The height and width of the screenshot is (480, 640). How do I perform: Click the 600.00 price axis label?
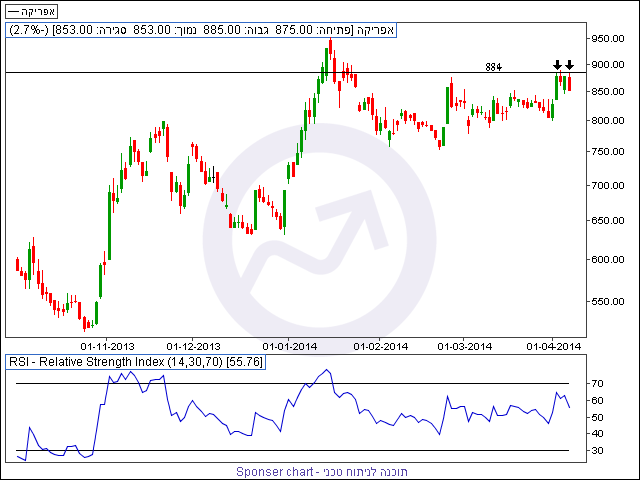[608, 260]
